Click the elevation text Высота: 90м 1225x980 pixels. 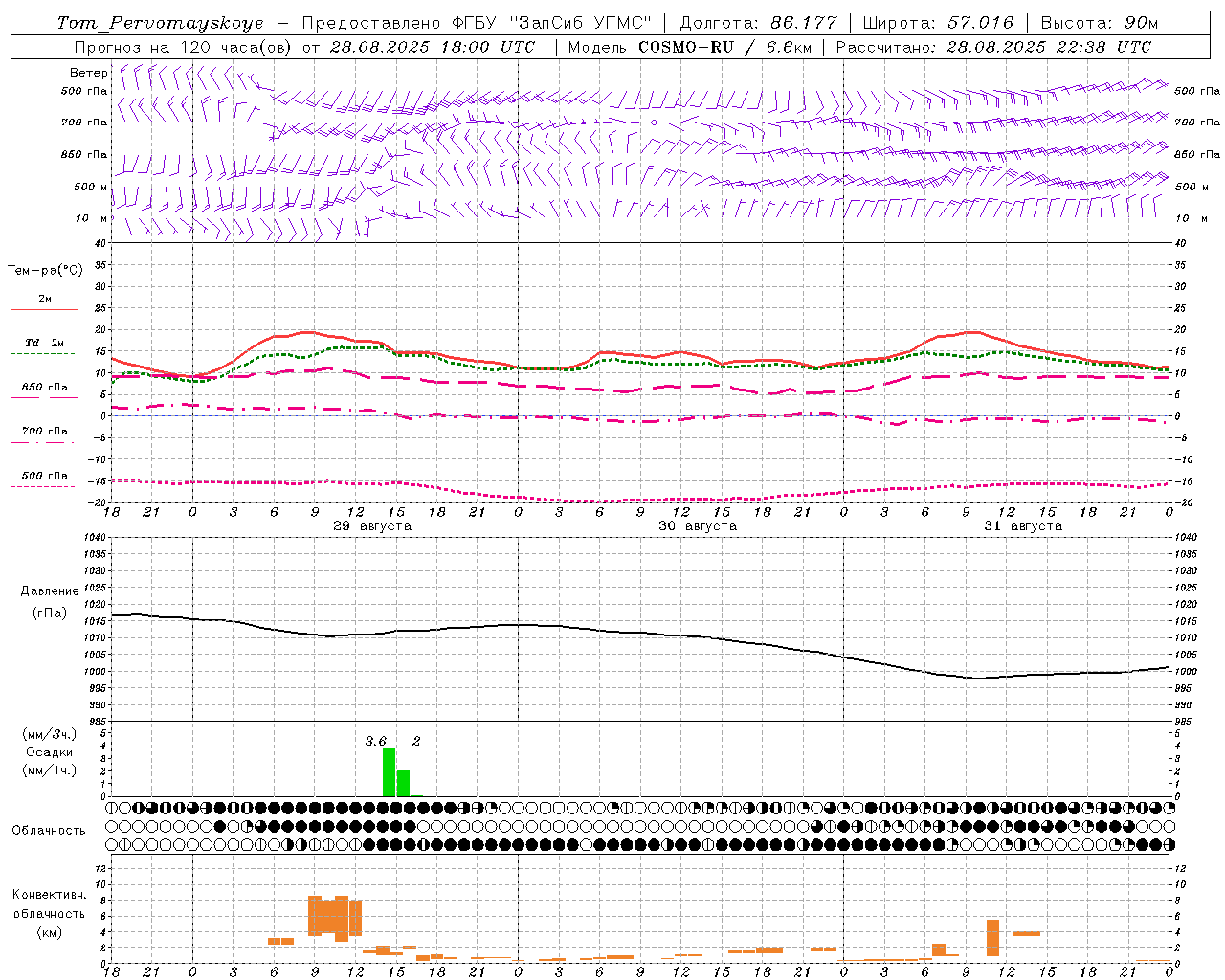pos(1099,23)
